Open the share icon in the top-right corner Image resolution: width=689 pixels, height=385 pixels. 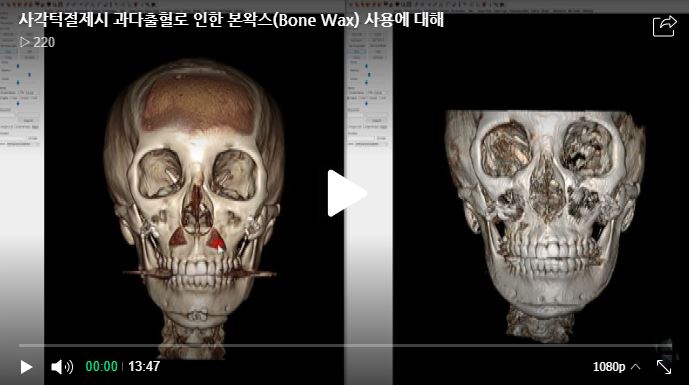click(x=664, y=26)
